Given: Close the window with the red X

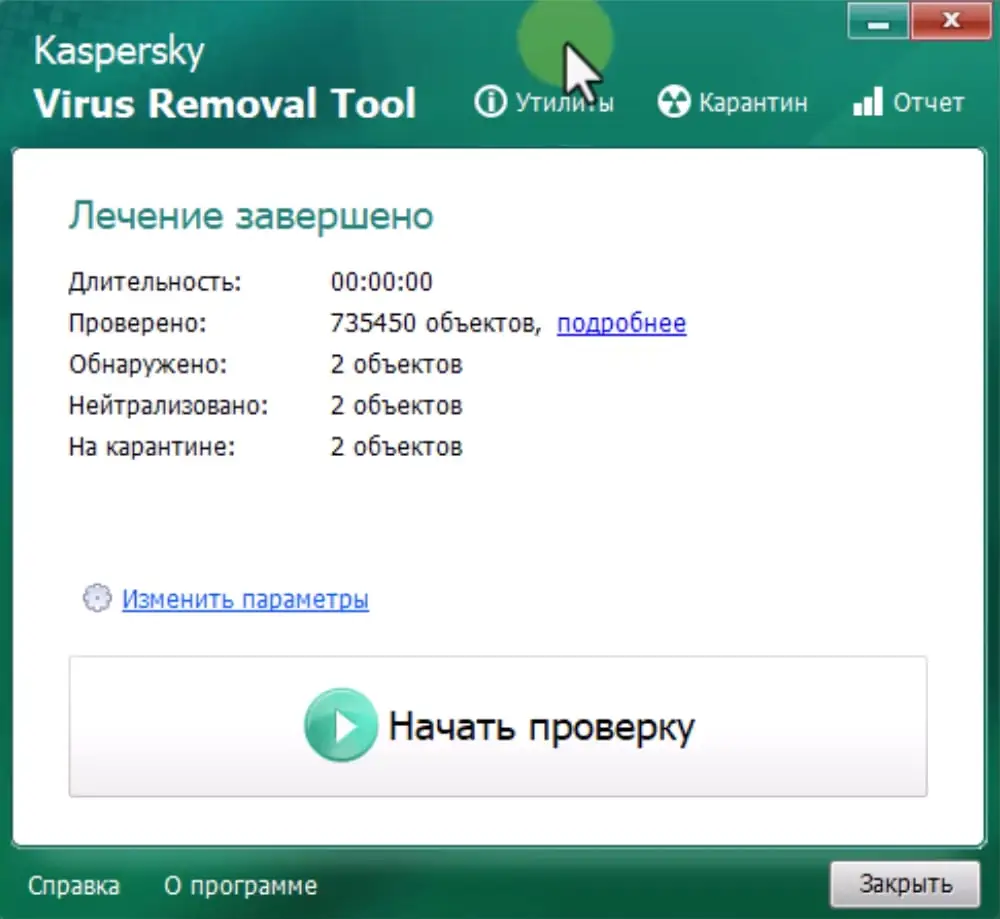Looking at the screenshot, I should pos(951,21).
